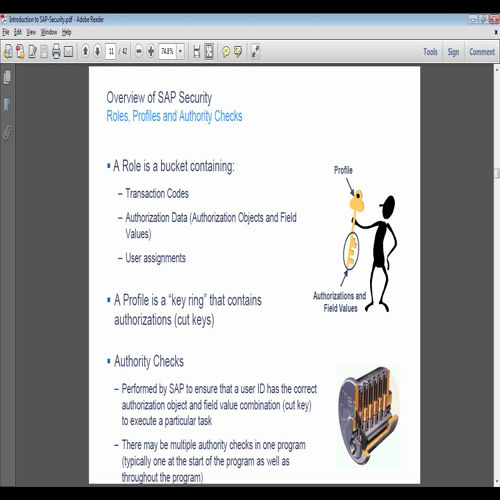Screen dimensions: 500x500
Task: Click scrollbar down arrow at bottom right
Action: (x=497, y=481)
